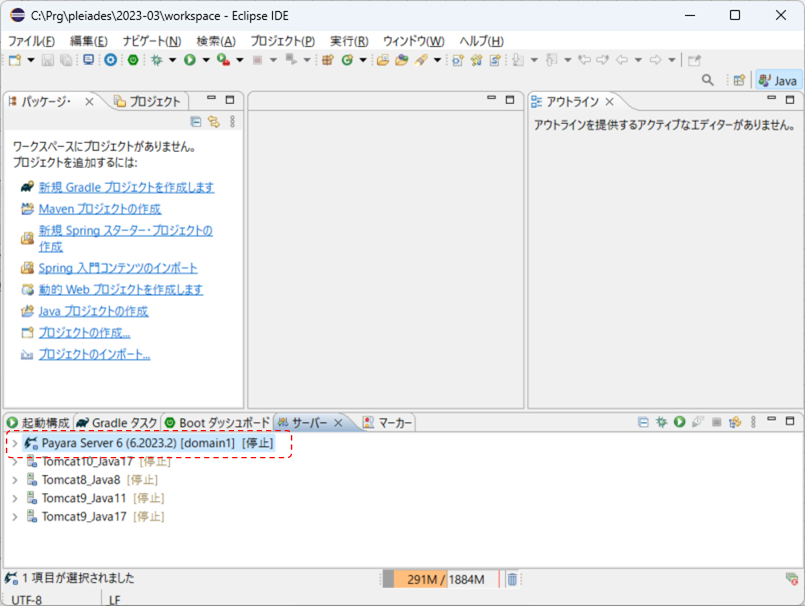Click the Run with coverage/external tools icon

pyautogui.click(x=223, y=60)
